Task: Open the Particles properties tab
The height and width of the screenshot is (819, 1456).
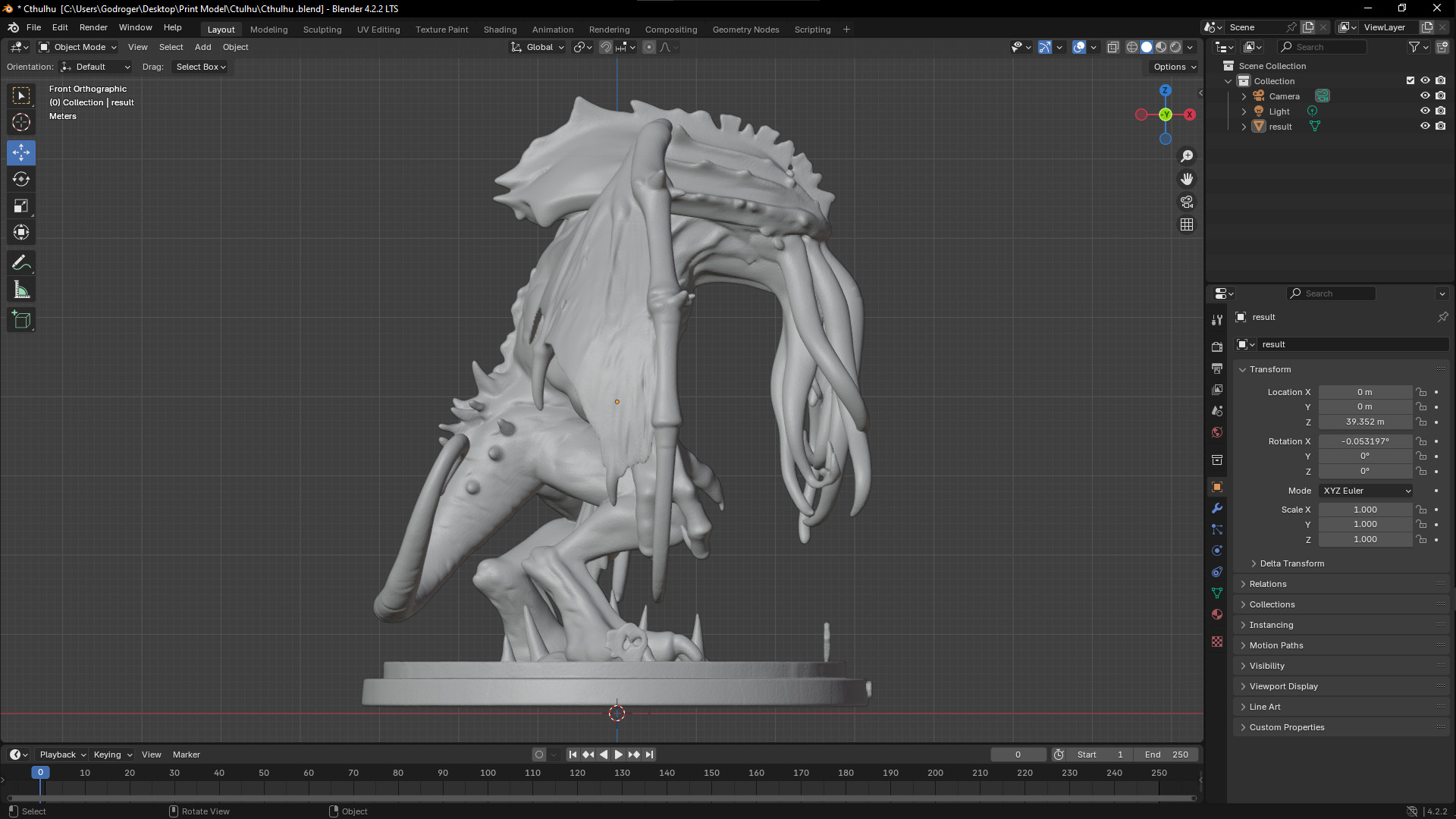Action: pos(1217,529)
